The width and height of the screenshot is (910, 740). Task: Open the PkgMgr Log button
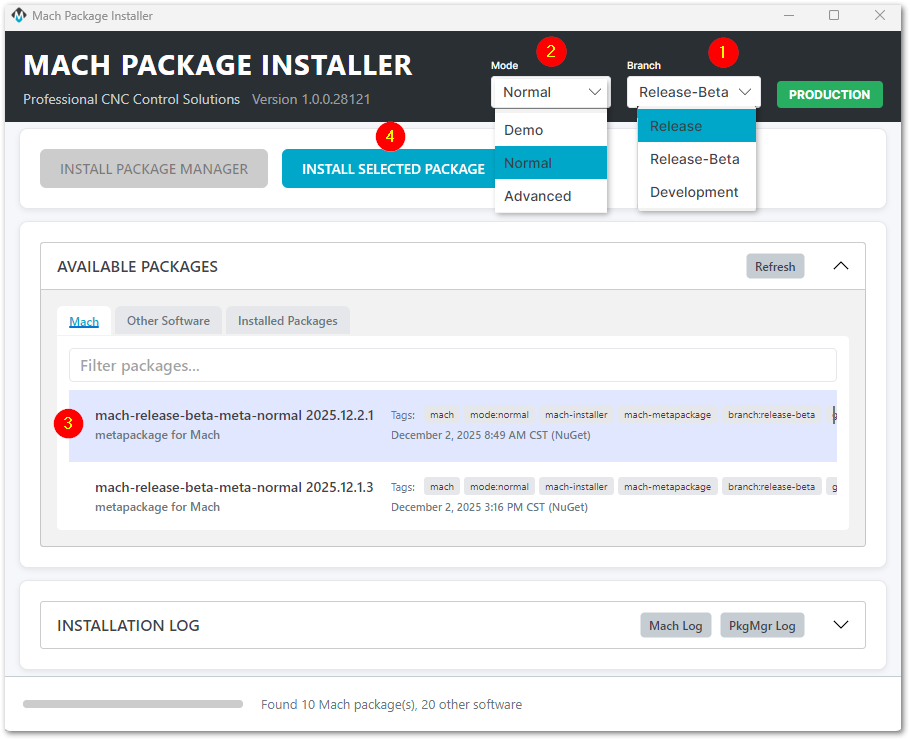coord(762,626)
